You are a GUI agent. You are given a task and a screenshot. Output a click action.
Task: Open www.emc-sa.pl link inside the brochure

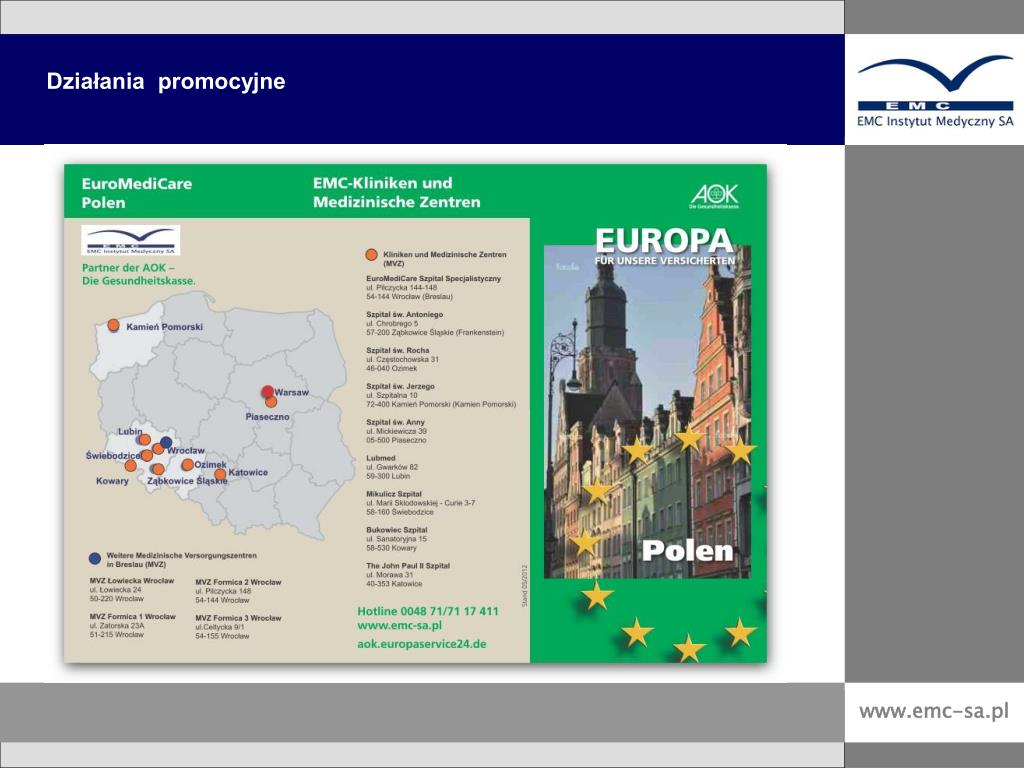pyautogui.click(x=400, y=626)
